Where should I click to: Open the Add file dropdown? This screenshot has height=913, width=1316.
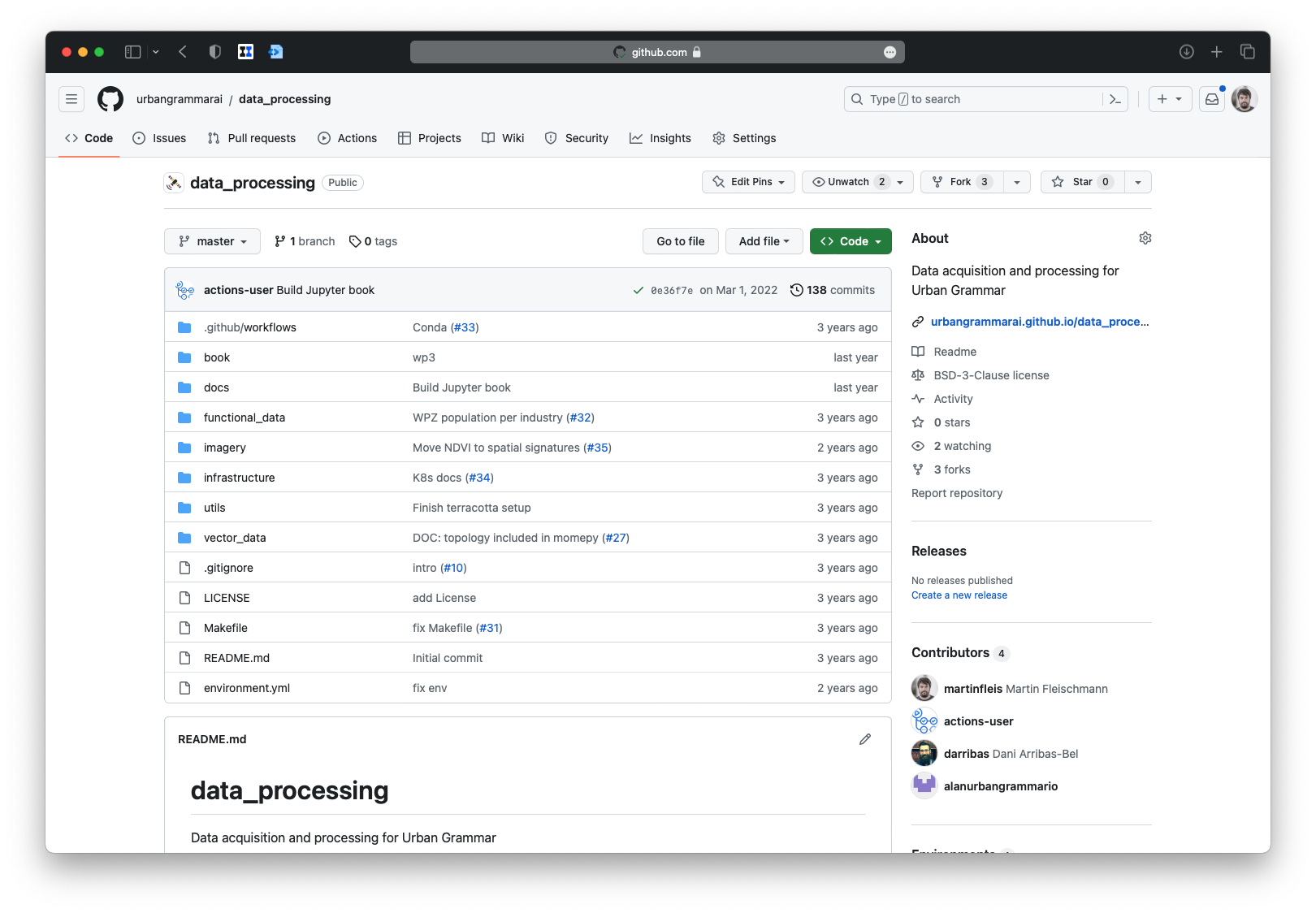pos(764,241)
